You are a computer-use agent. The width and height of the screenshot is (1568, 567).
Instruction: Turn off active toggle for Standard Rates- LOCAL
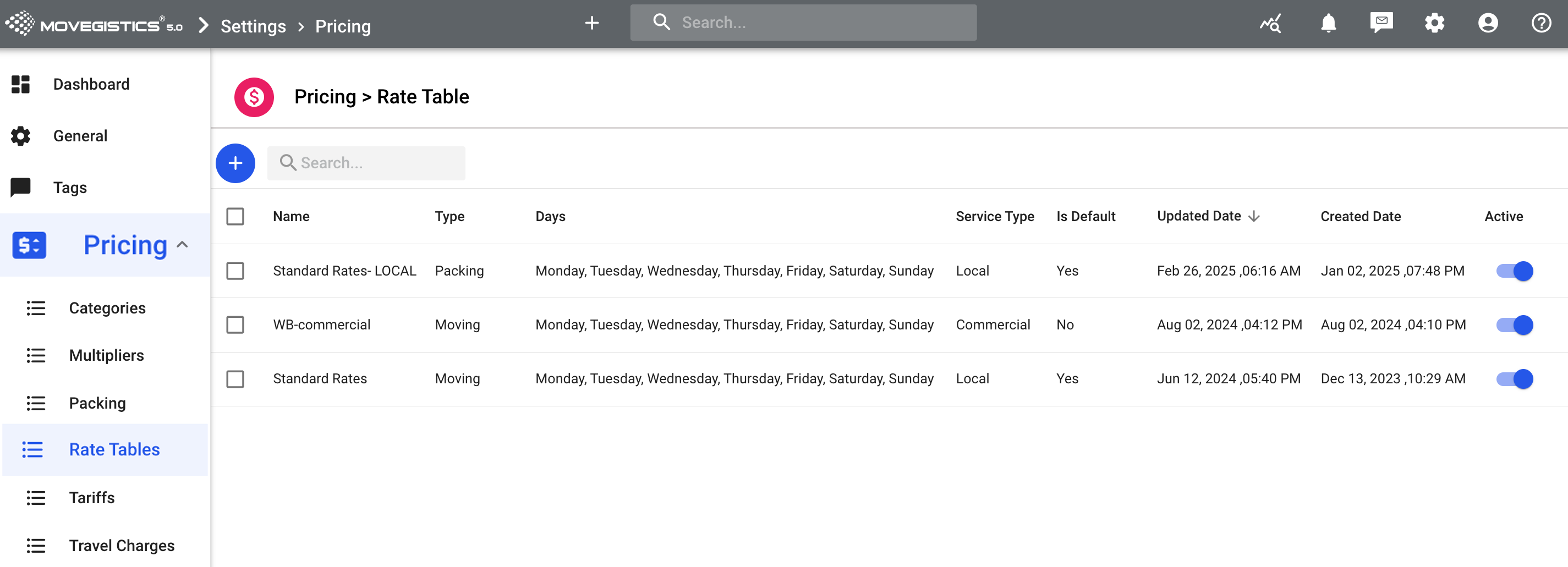(x=1515, y=271)
